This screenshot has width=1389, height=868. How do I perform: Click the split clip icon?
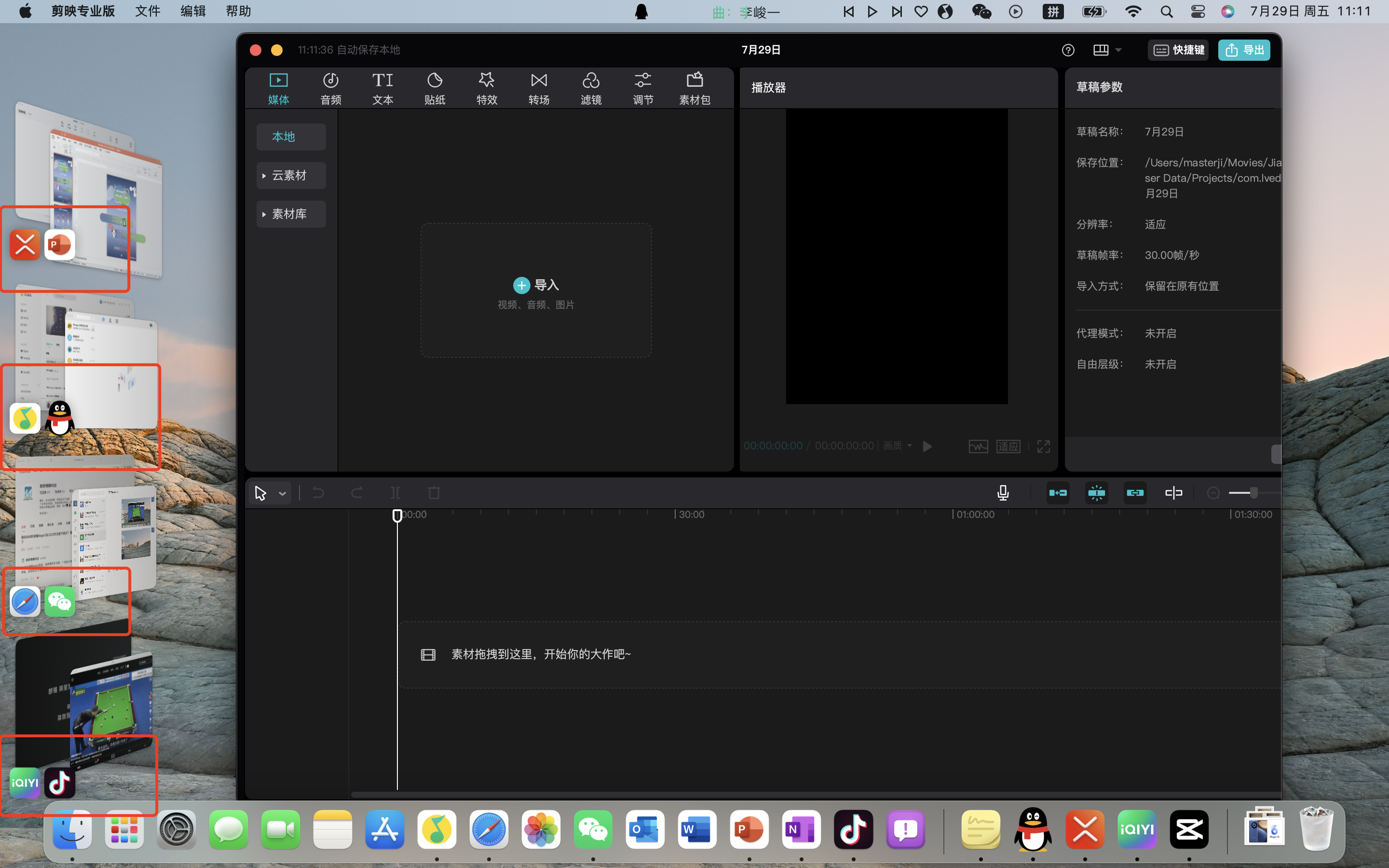click(395, 492)
